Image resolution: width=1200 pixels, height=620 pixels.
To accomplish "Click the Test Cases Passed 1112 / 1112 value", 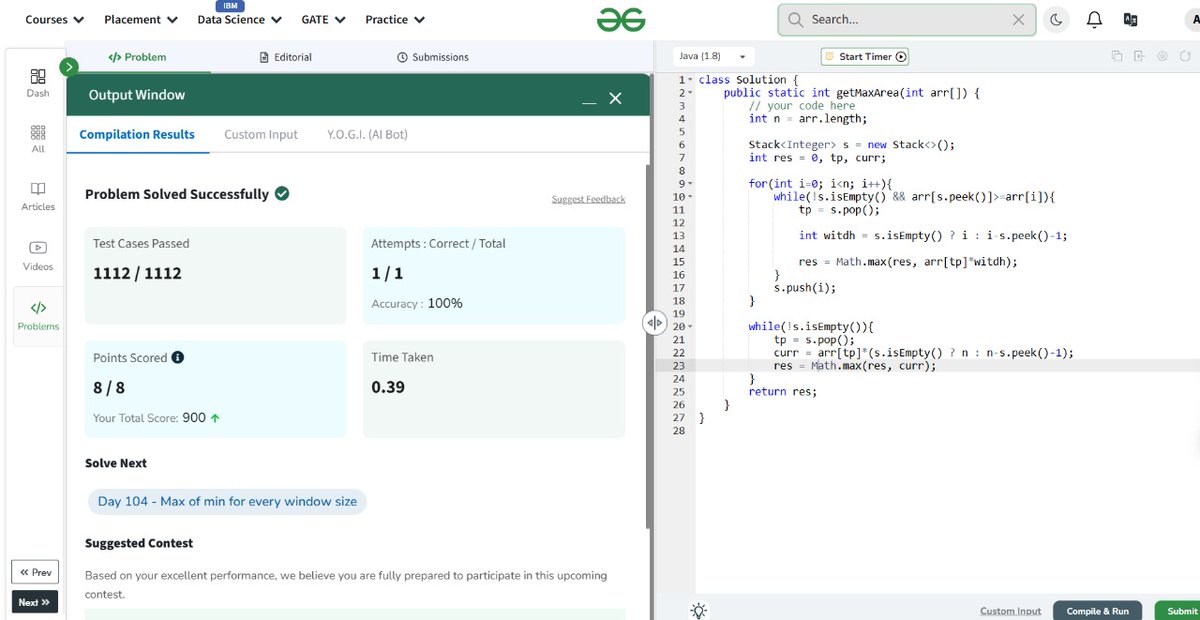I will click(137, 273).
